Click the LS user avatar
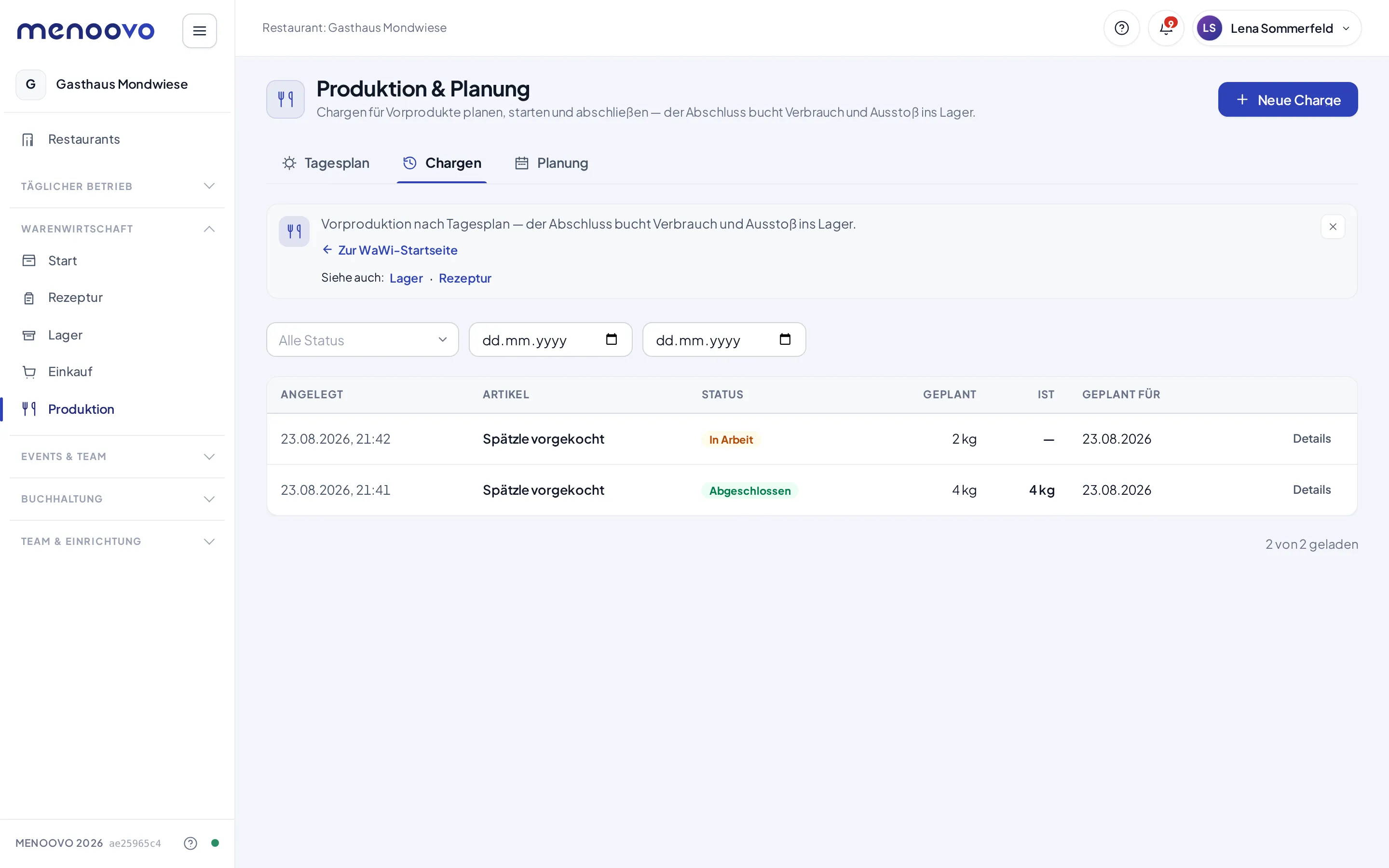The width and height of the screenshot is (1389, 868). (1209, 28)
